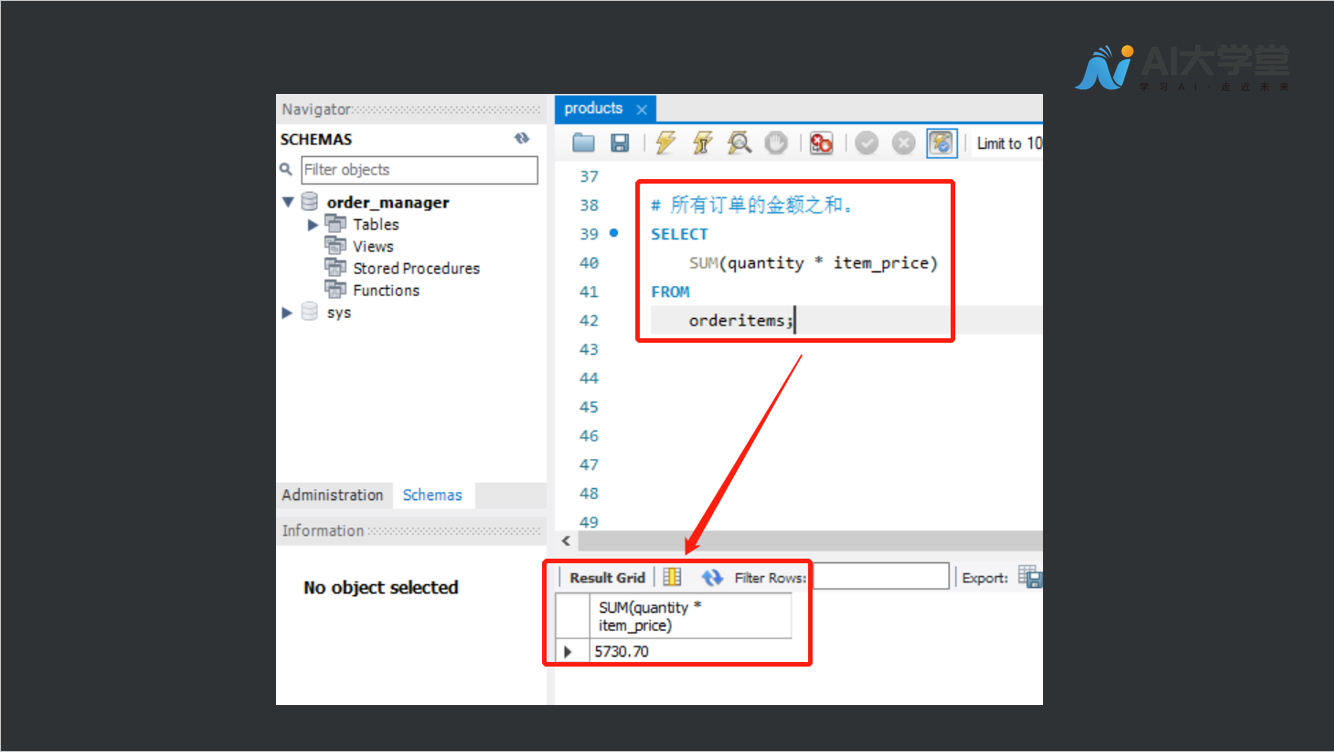
Task: Click the magnifier icon beside Filter objects
Action: tap(287, 170)
